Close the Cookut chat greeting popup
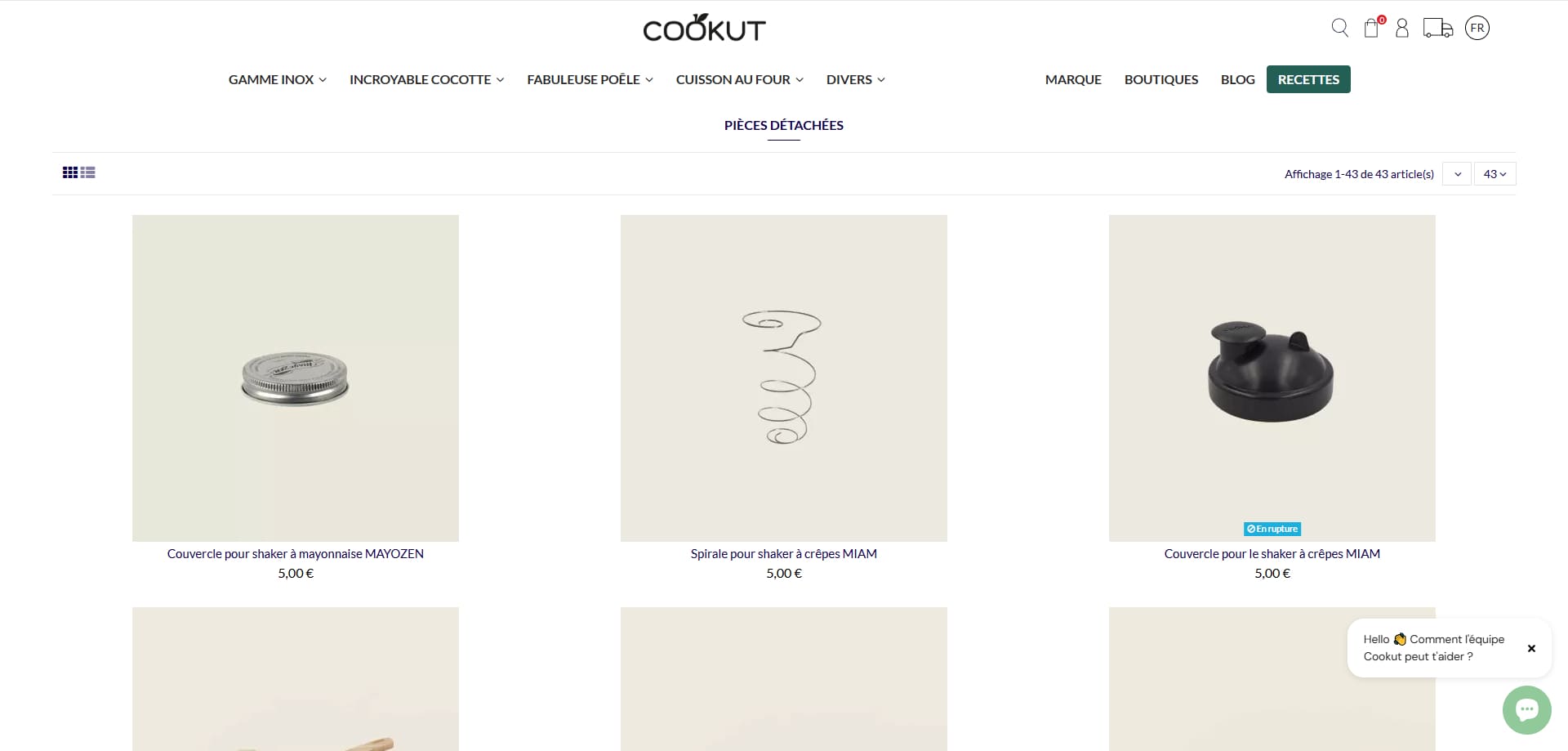This screenshot has height=751, width=1568. [x=1531, y=648]
